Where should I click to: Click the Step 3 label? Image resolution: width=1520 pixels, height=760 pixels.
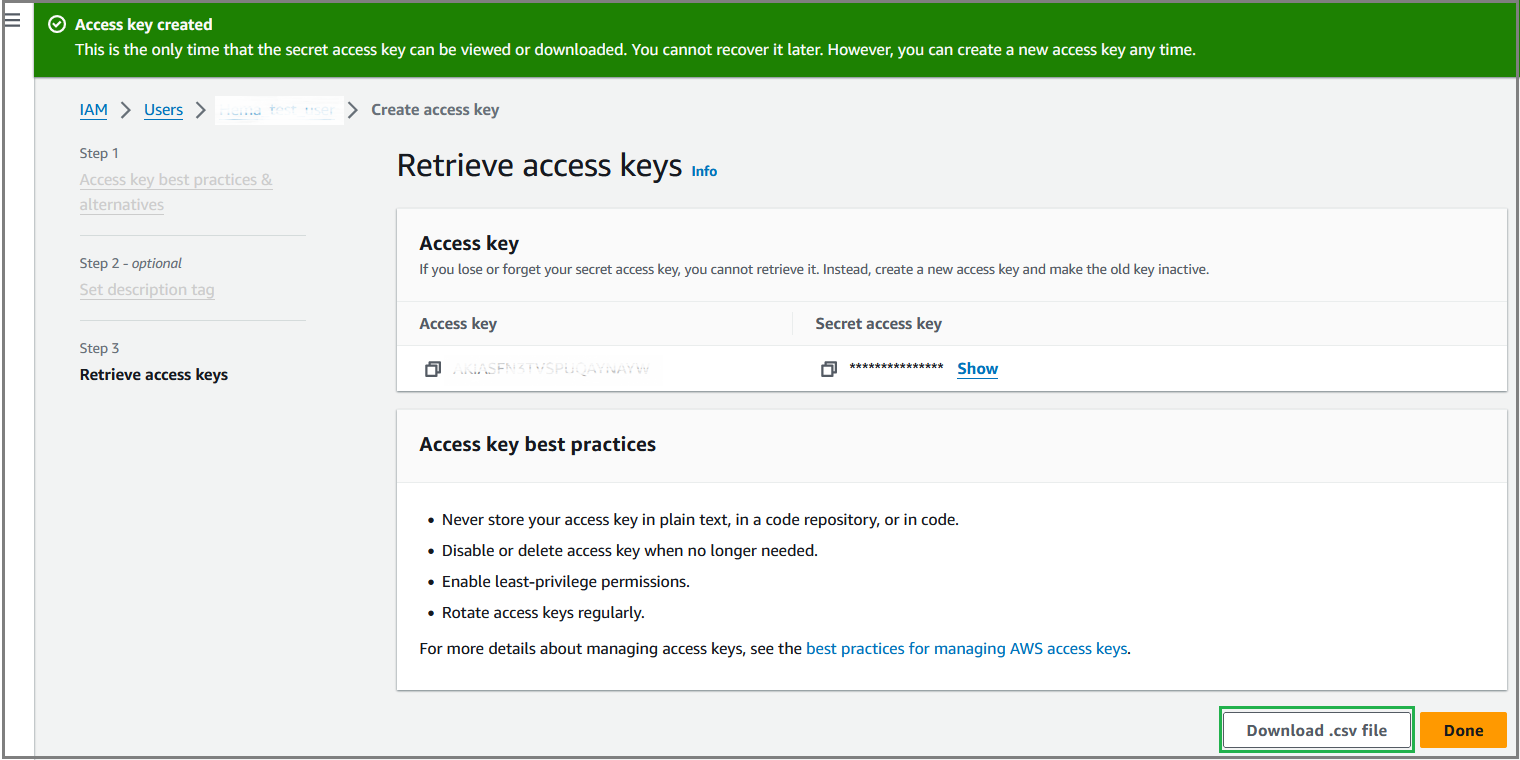99,348
